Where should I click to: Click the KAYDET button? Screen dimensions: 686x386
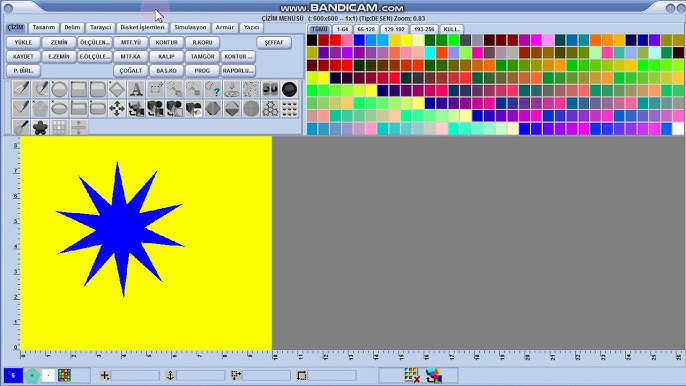coord(23,56)
